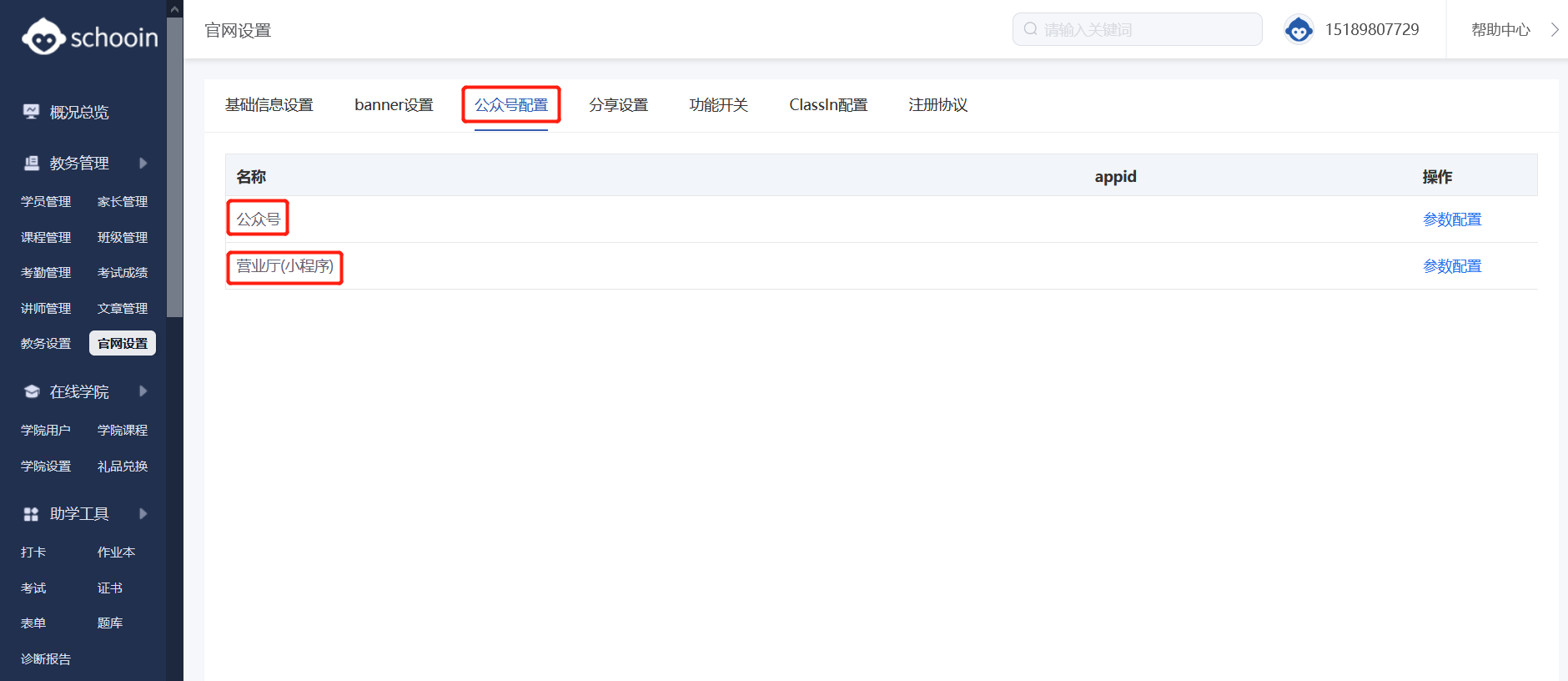Click account number 15189807729
This screenshot has height=681, width=1568.
click(1371, 30)
